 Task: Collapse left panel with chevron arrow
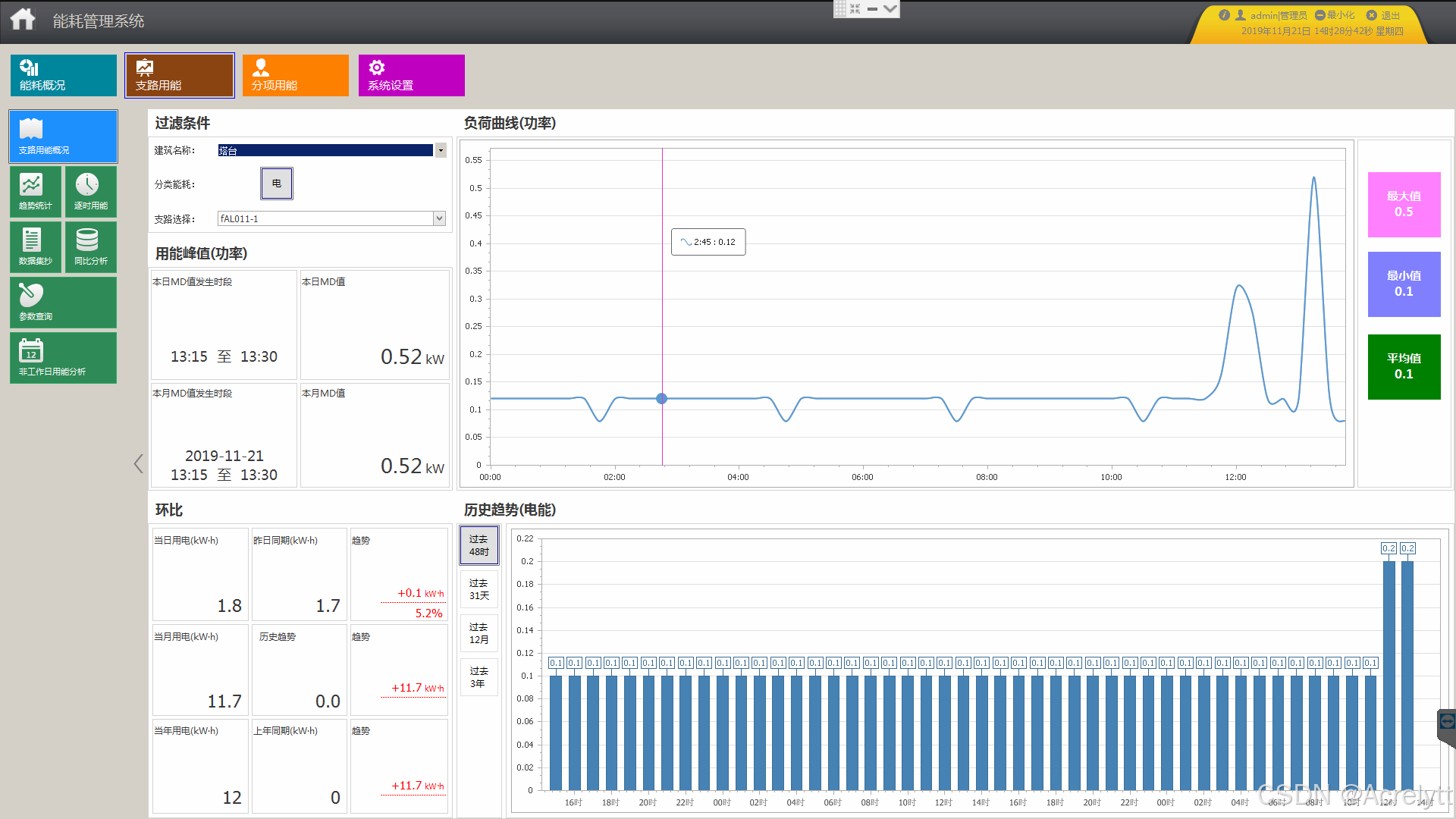(x=138, y=464)
